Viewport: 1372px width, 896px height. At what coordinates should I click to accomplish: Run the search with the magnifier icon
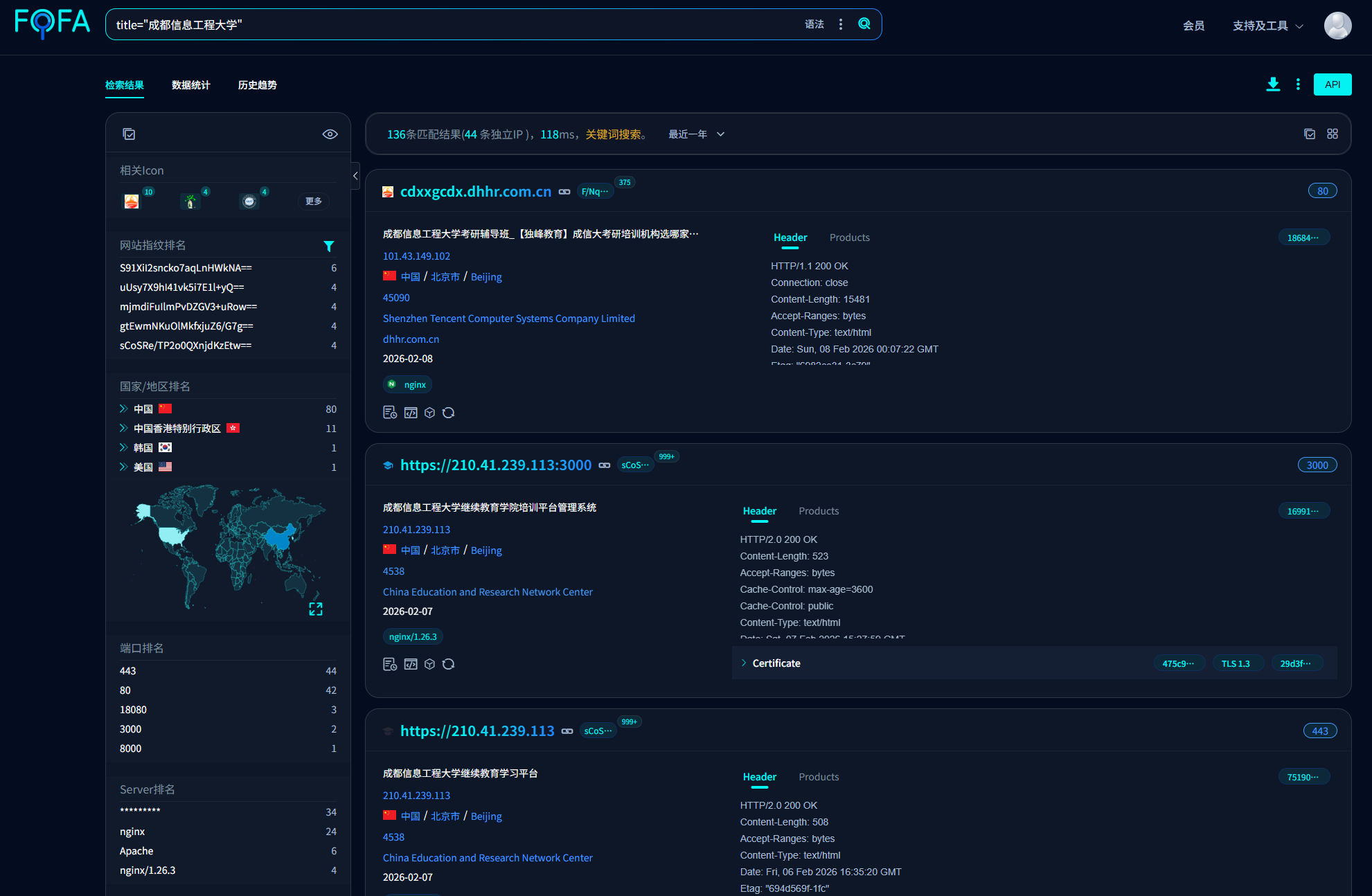click(x=864, y=24)
